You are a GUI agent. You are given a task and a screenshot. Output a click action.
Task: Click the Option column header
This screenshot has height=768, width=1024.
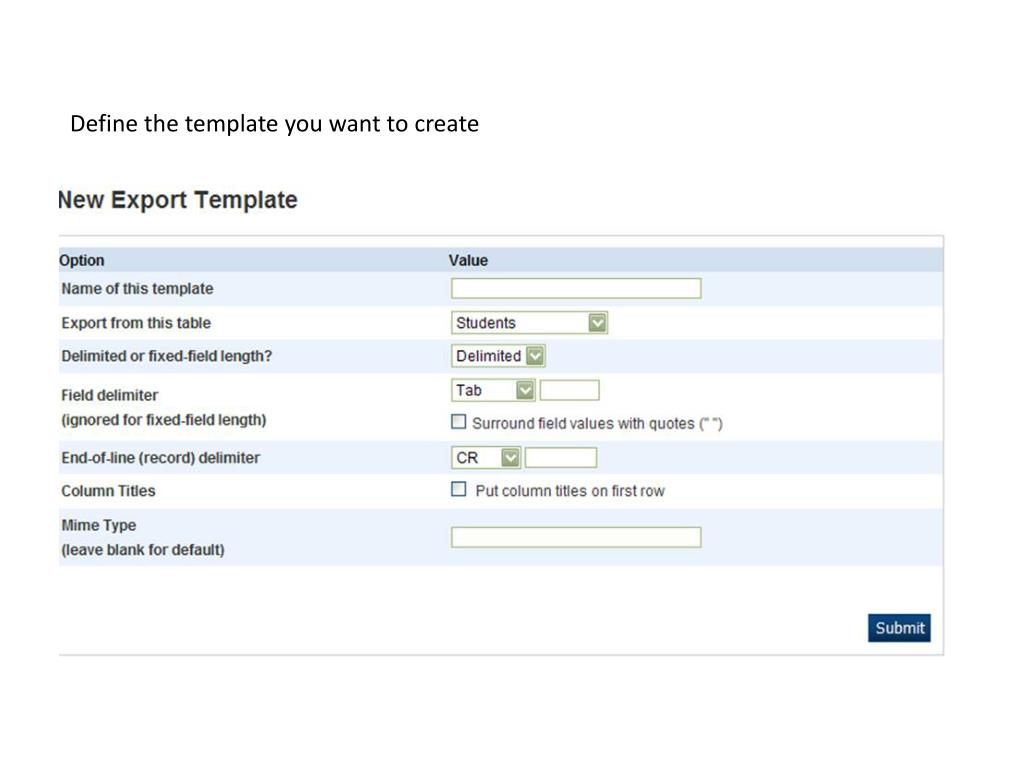point(82,260)
